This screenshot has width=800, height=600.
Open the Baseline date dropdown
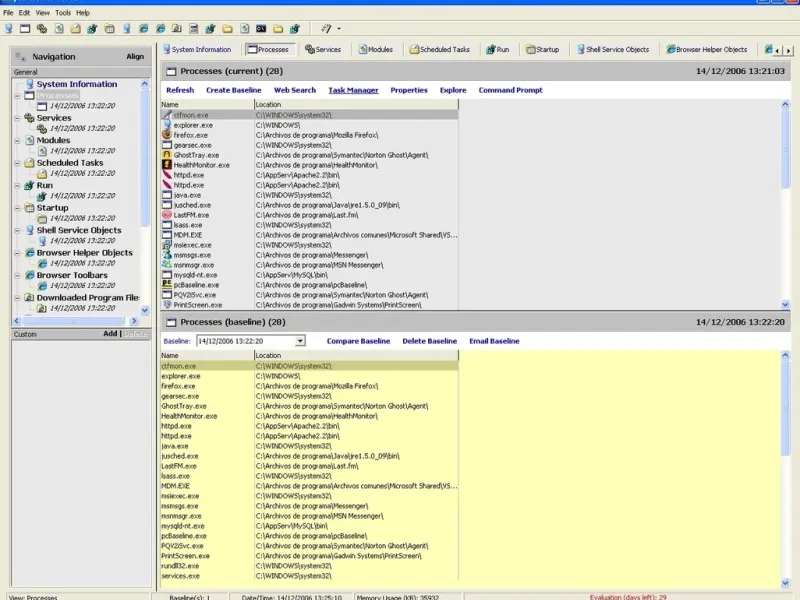300,341
